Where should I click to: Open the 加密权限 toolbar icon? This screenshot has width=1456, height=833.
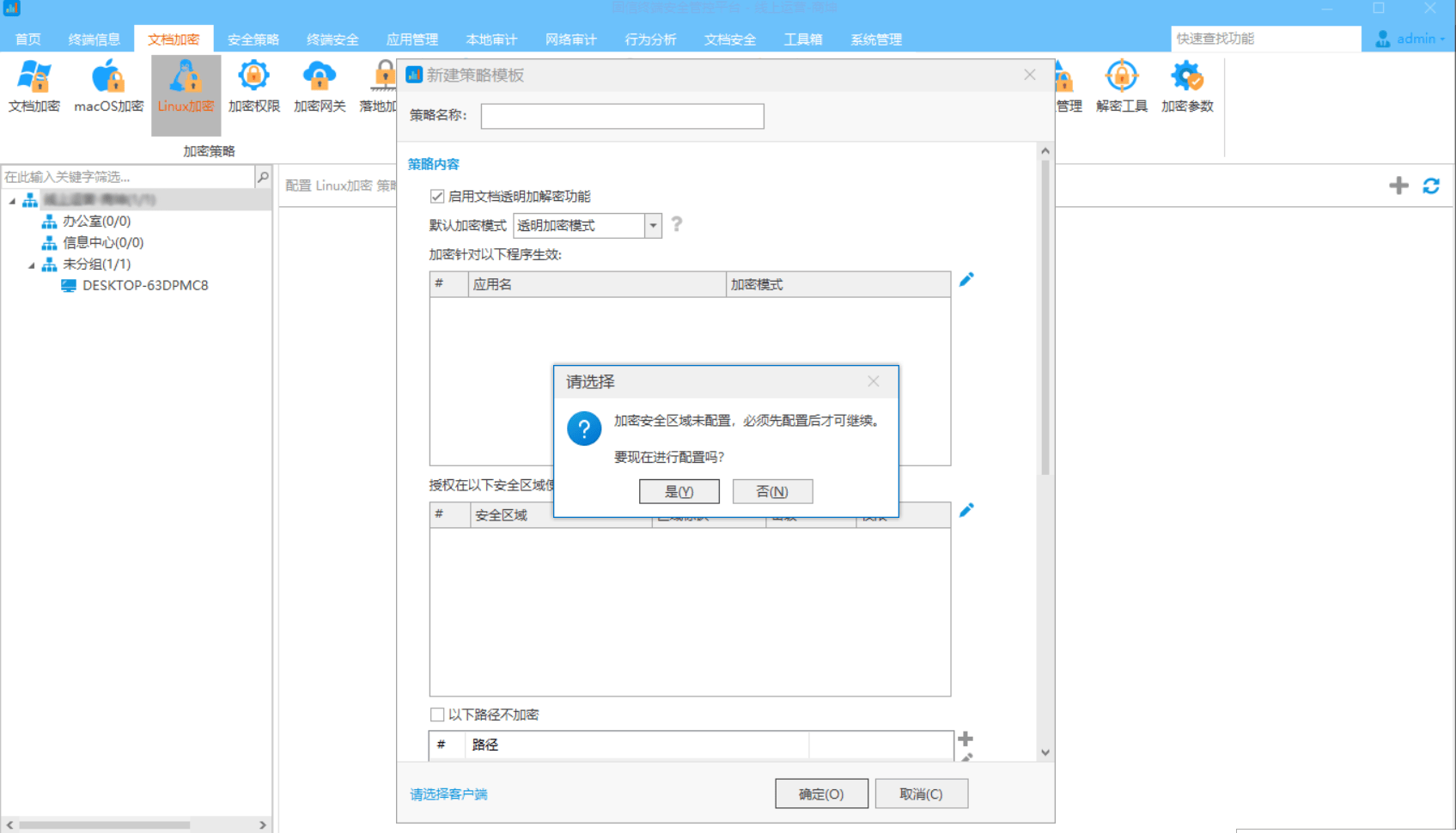click(254, 87)
